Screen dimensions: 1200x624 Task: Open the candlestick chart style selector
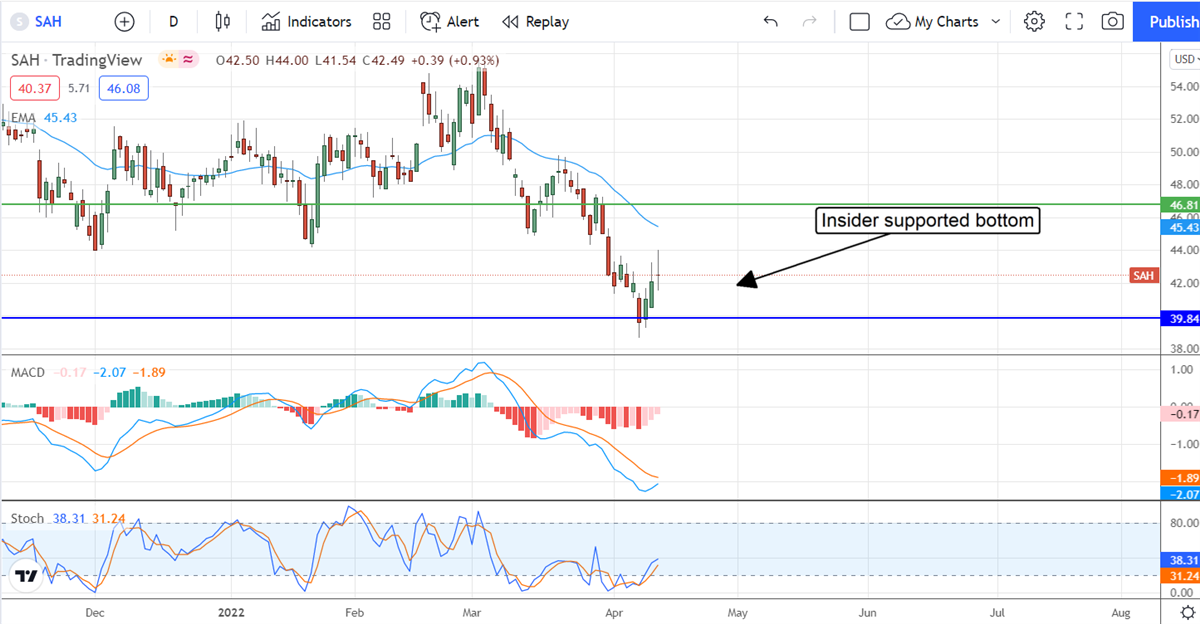coord(222,21)
